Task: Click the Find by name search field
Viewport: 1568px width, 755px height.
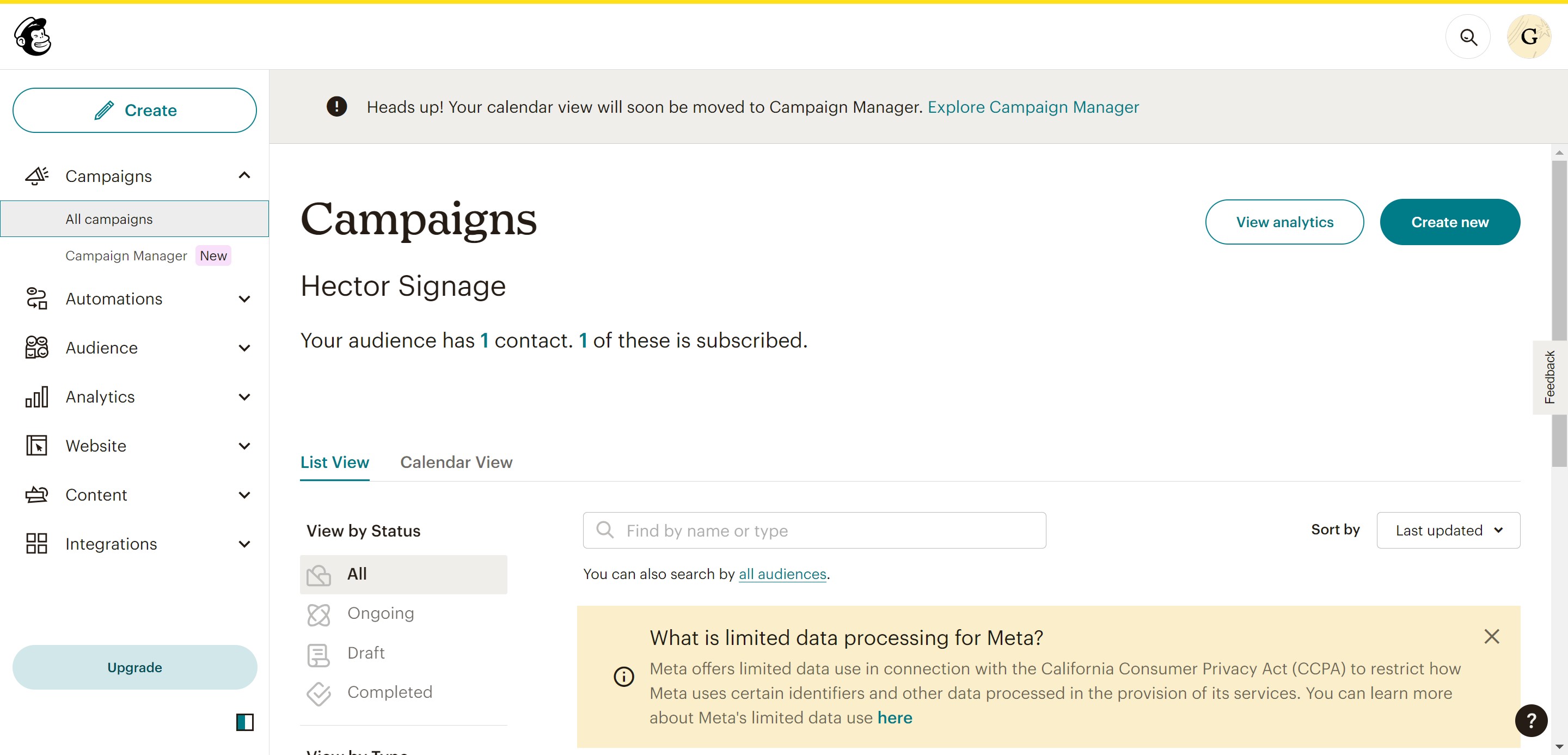Action: (814, 531)
